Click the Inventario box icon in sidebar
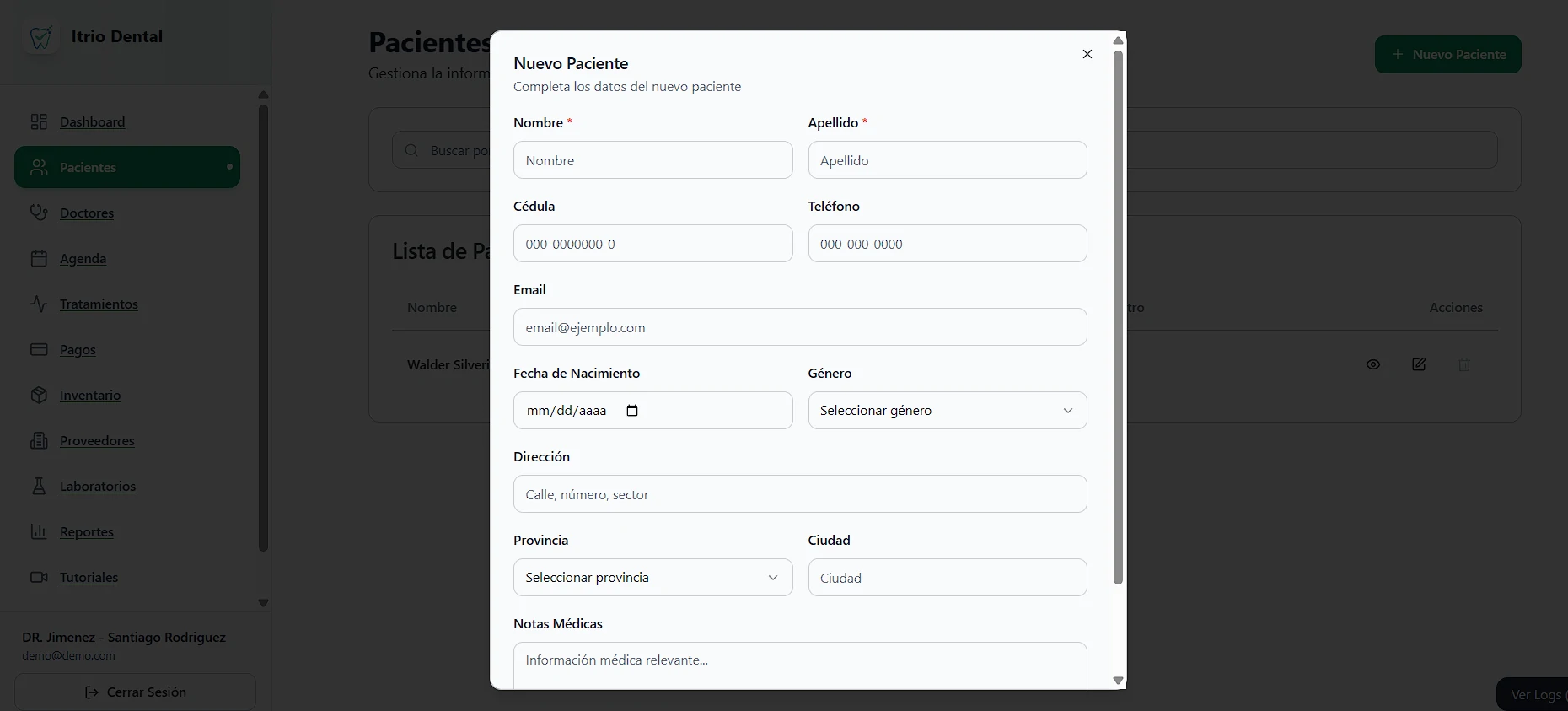The image size is (1568, 711). pyautogui.click(x=39, y=395)
